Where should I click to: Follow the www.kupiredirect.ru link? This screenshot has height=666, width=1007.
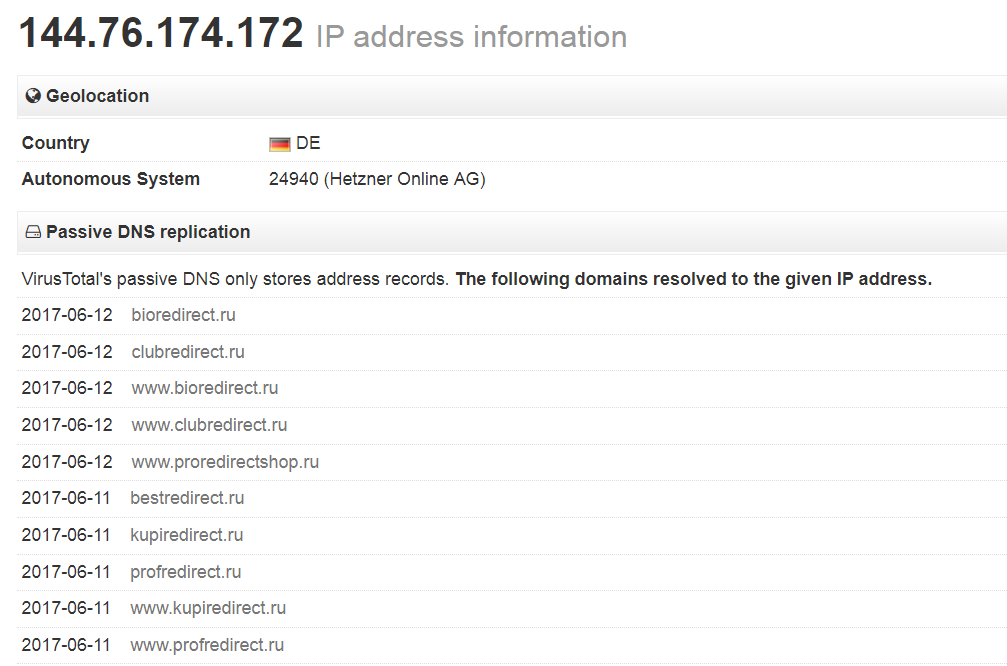tap(208, 608)
